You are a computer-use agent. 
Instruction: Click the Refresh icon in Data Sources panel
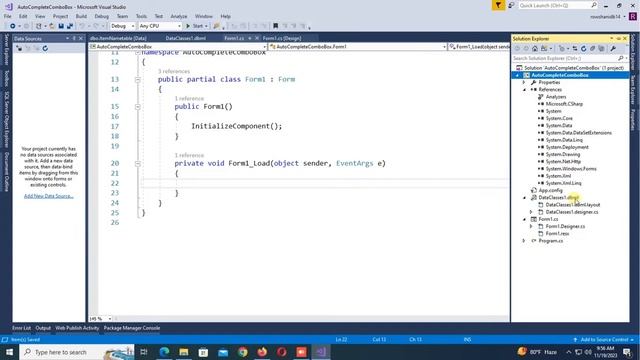click(45, 48)
